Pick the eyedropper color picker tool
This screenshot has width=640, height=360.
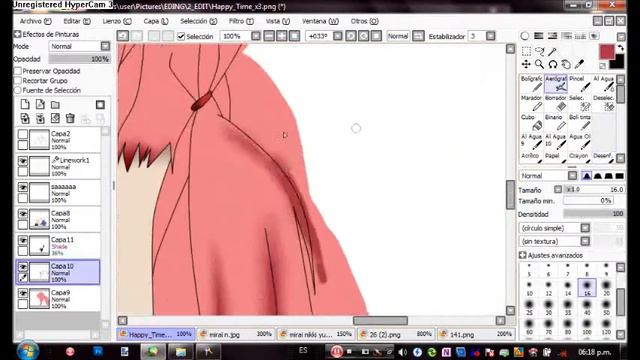click(x=579, y=64)
